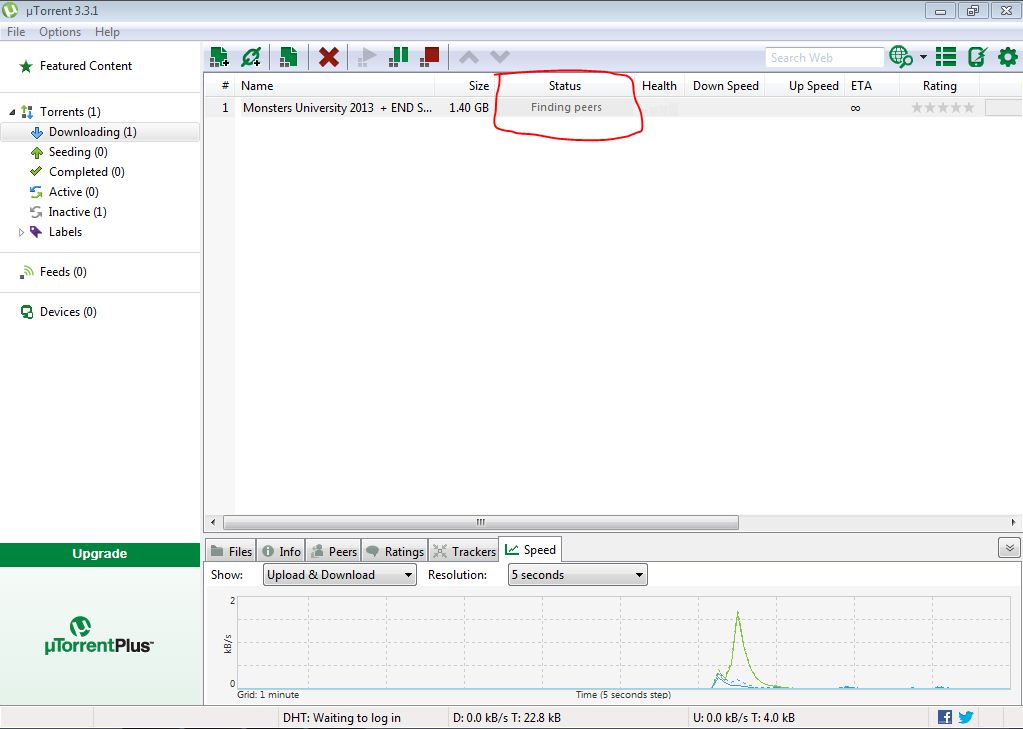
Task: Sort by Rating column header
Action: point(939,85)
